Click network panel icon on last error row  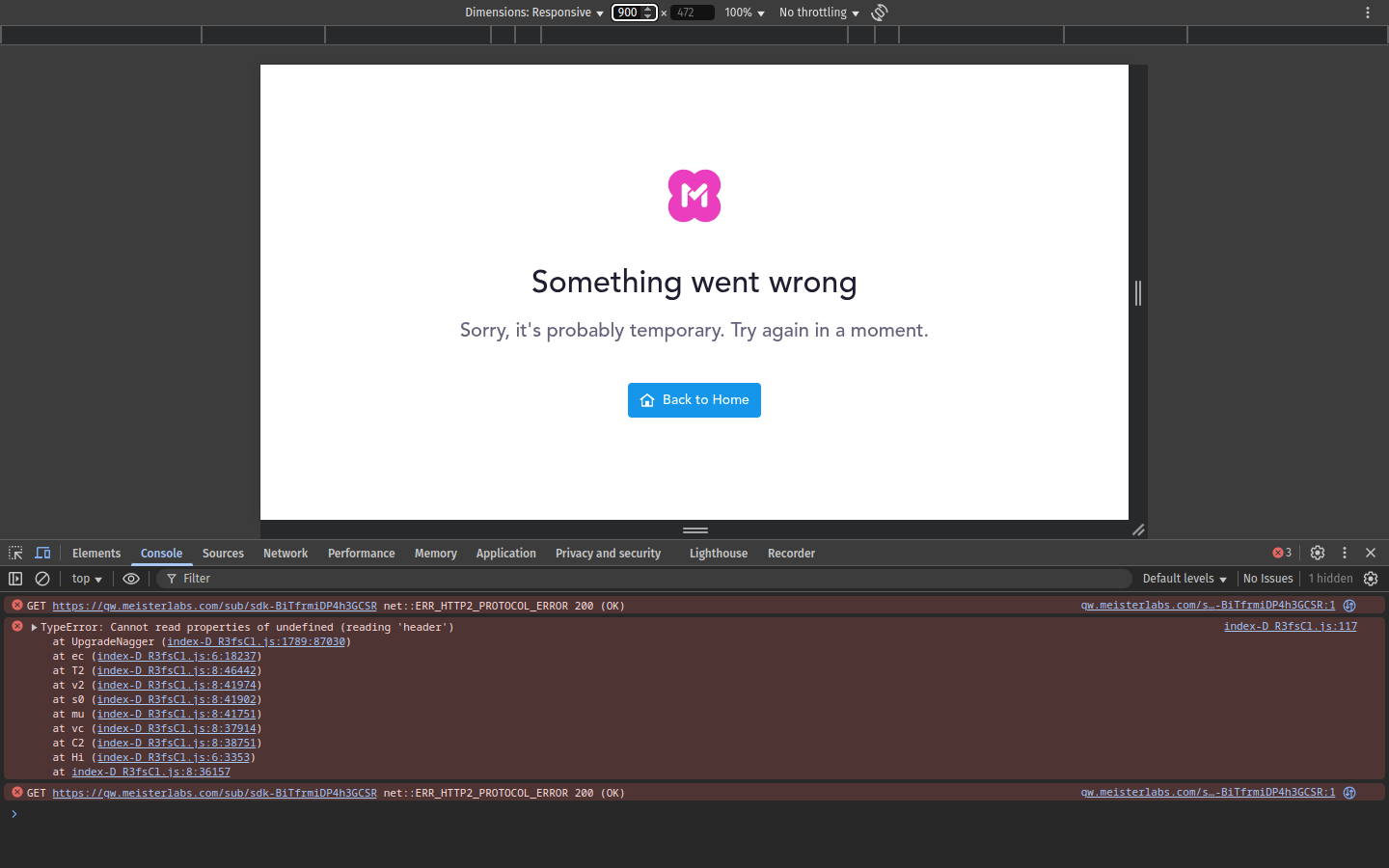1349,793
